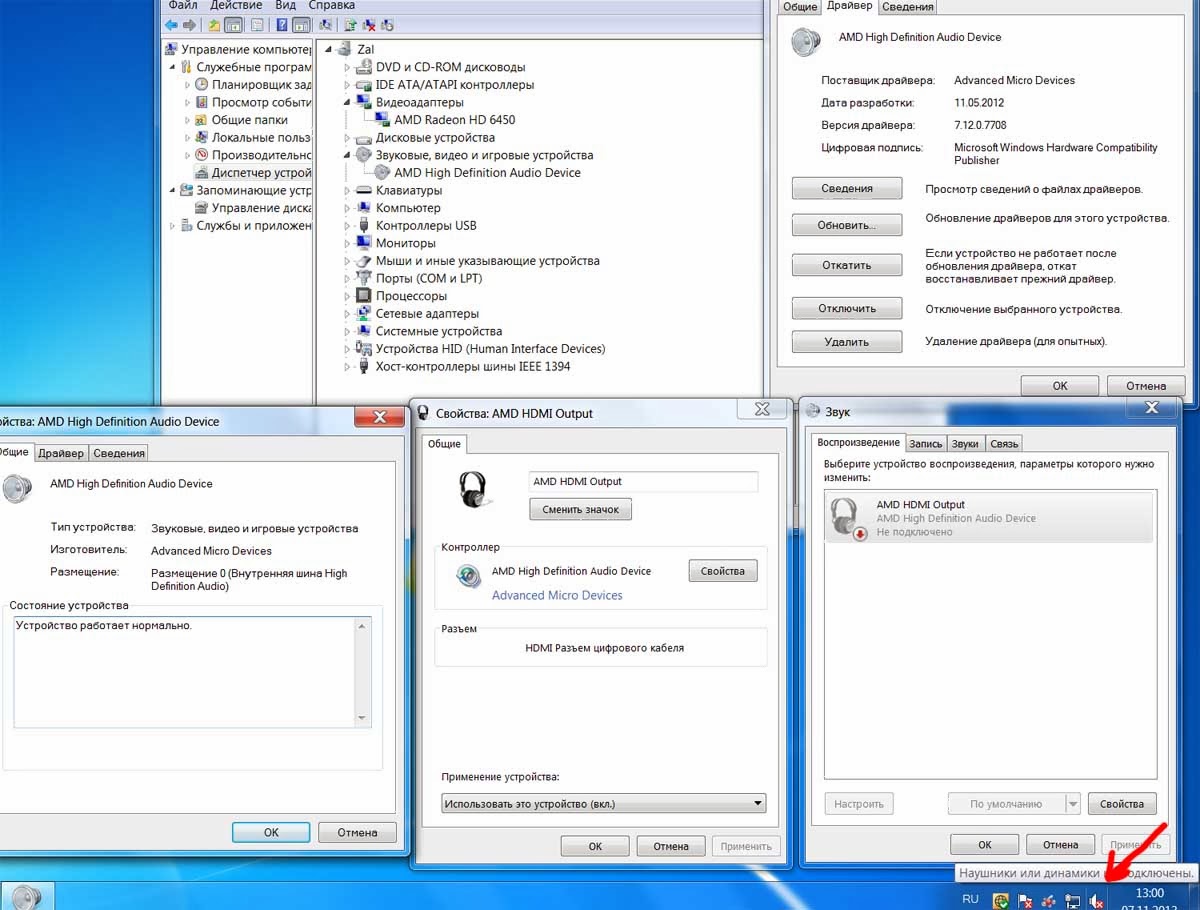Click the Сменить значок button

(x=580, y=509)
